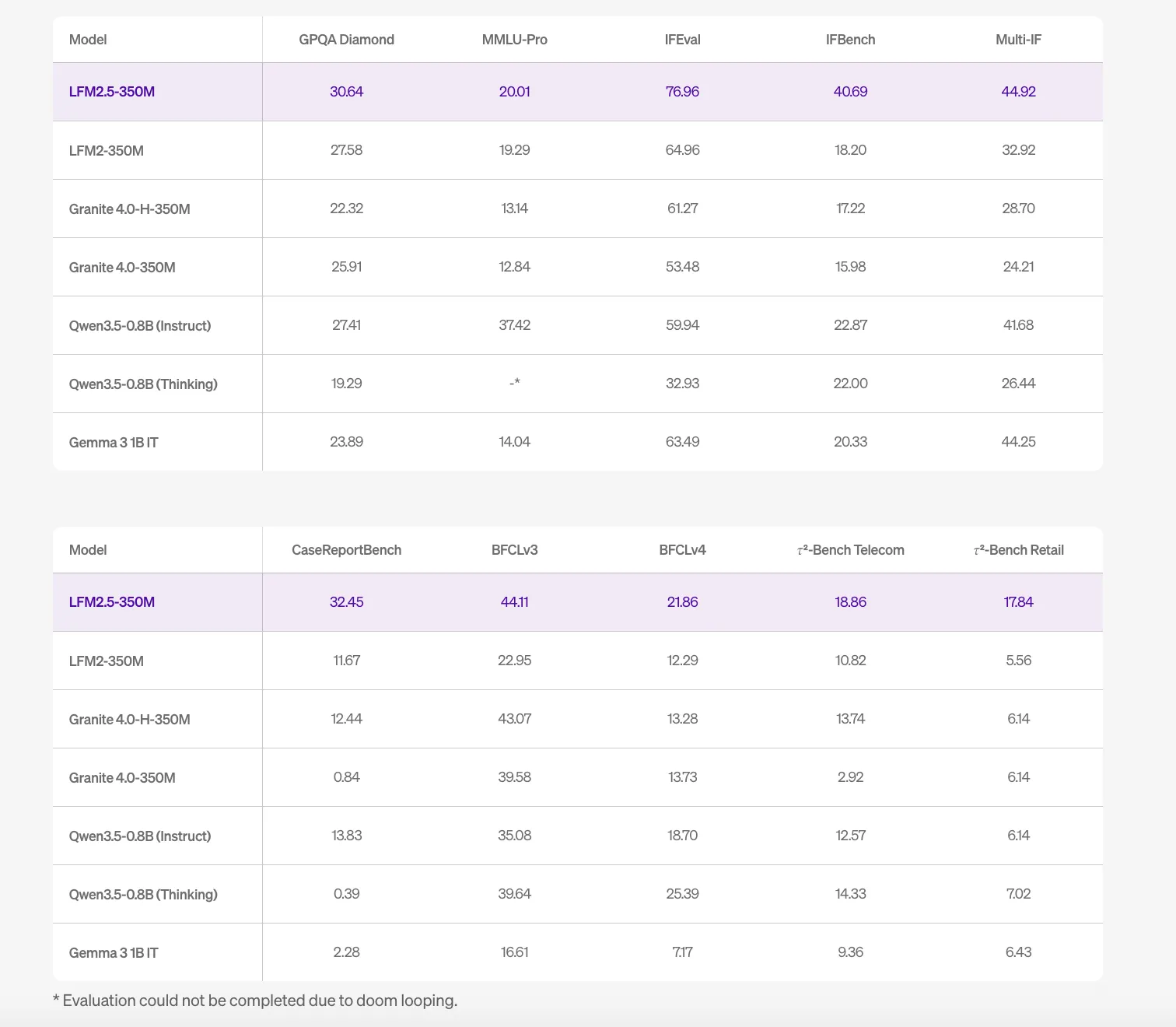The width and height of the screenshot is (1176, 1027).
Task: Click the GPQA Diamond column header
Action: coord(346,40)
